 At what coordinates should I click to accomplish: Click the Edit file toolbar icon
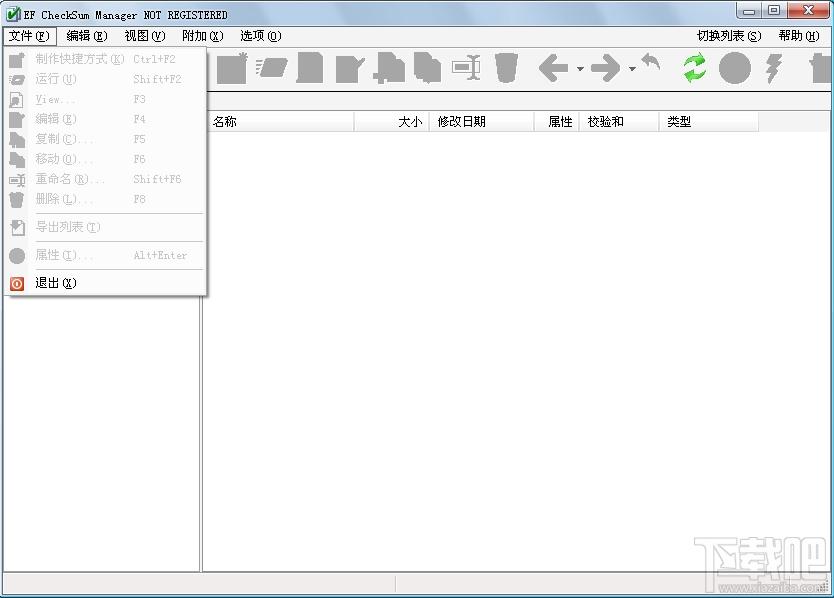349,69
